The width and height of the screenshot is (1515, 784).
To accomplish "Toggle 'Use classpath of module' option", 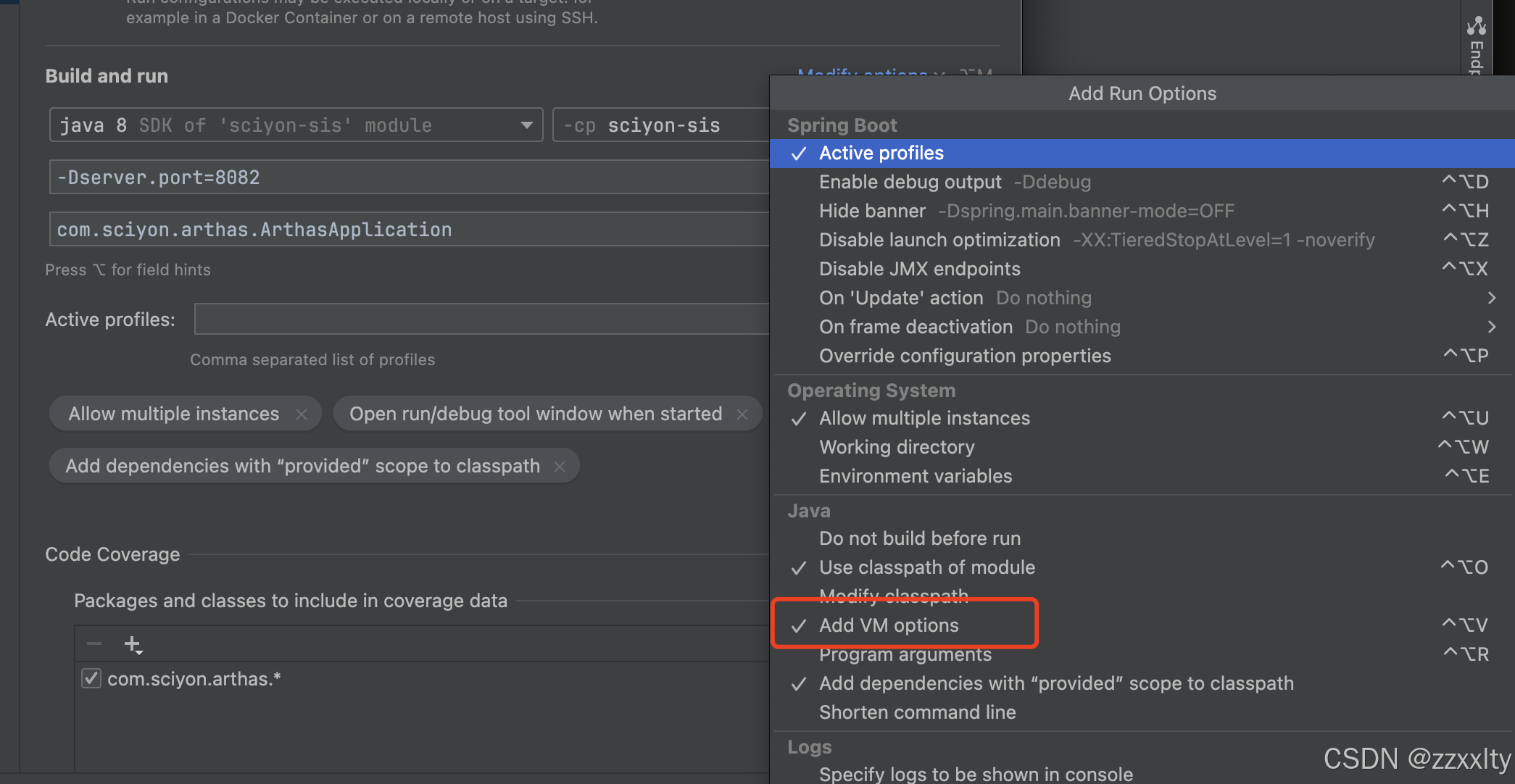I will click(926, 567).
